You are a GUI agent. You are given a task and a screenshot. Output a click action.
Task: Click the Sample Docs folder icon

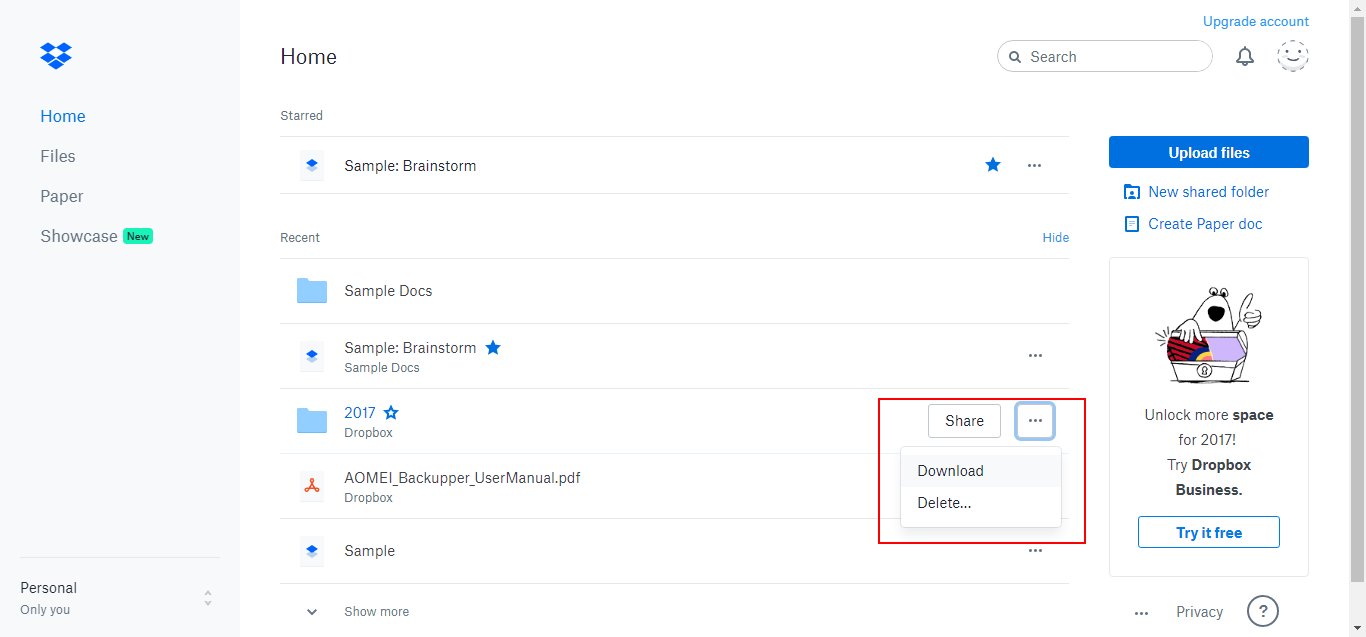[312, 290]
